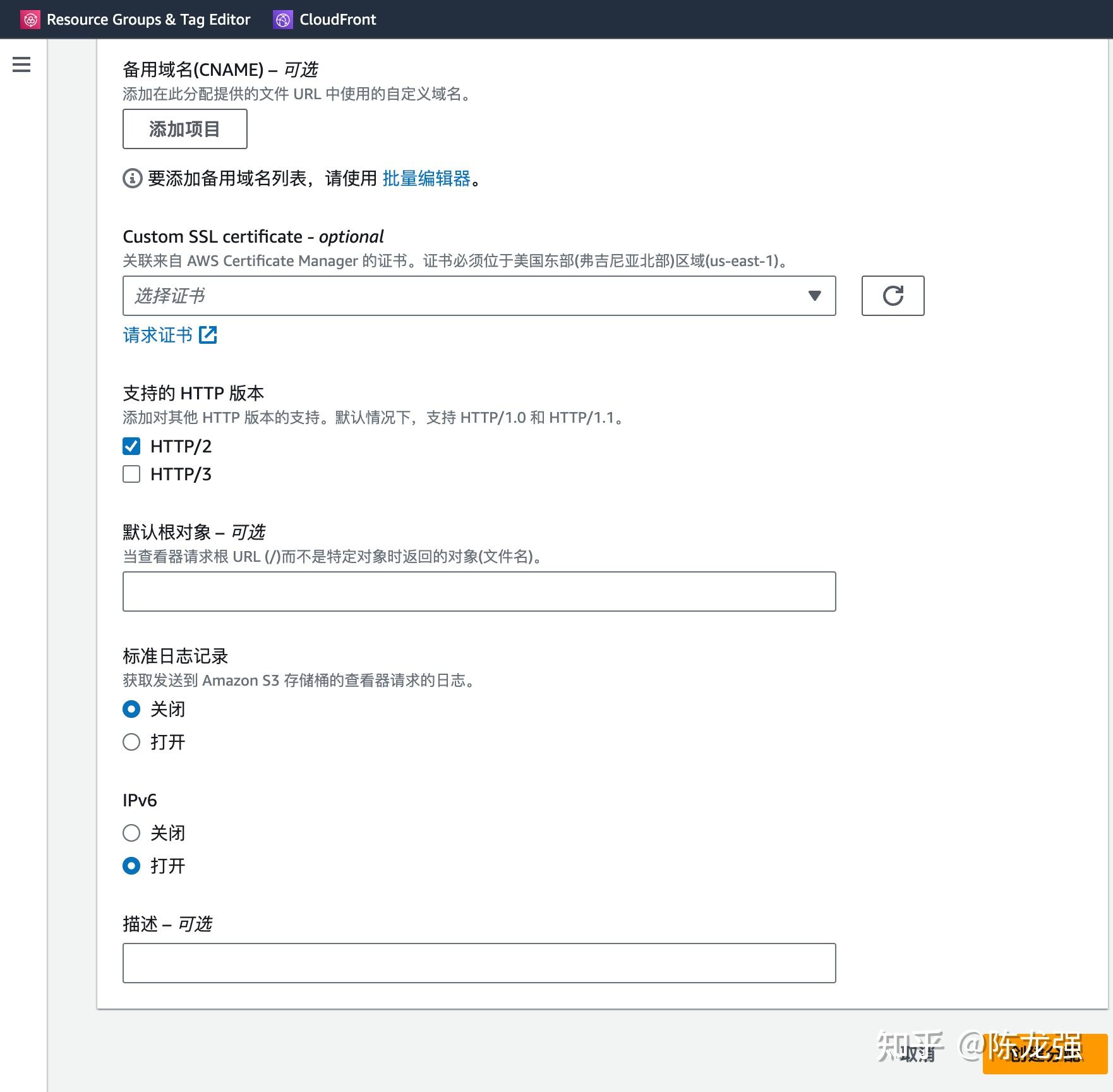The width and height of the screenshot is (1113, 1092).
Task: Refresh the certificate list
Action: 892,295
